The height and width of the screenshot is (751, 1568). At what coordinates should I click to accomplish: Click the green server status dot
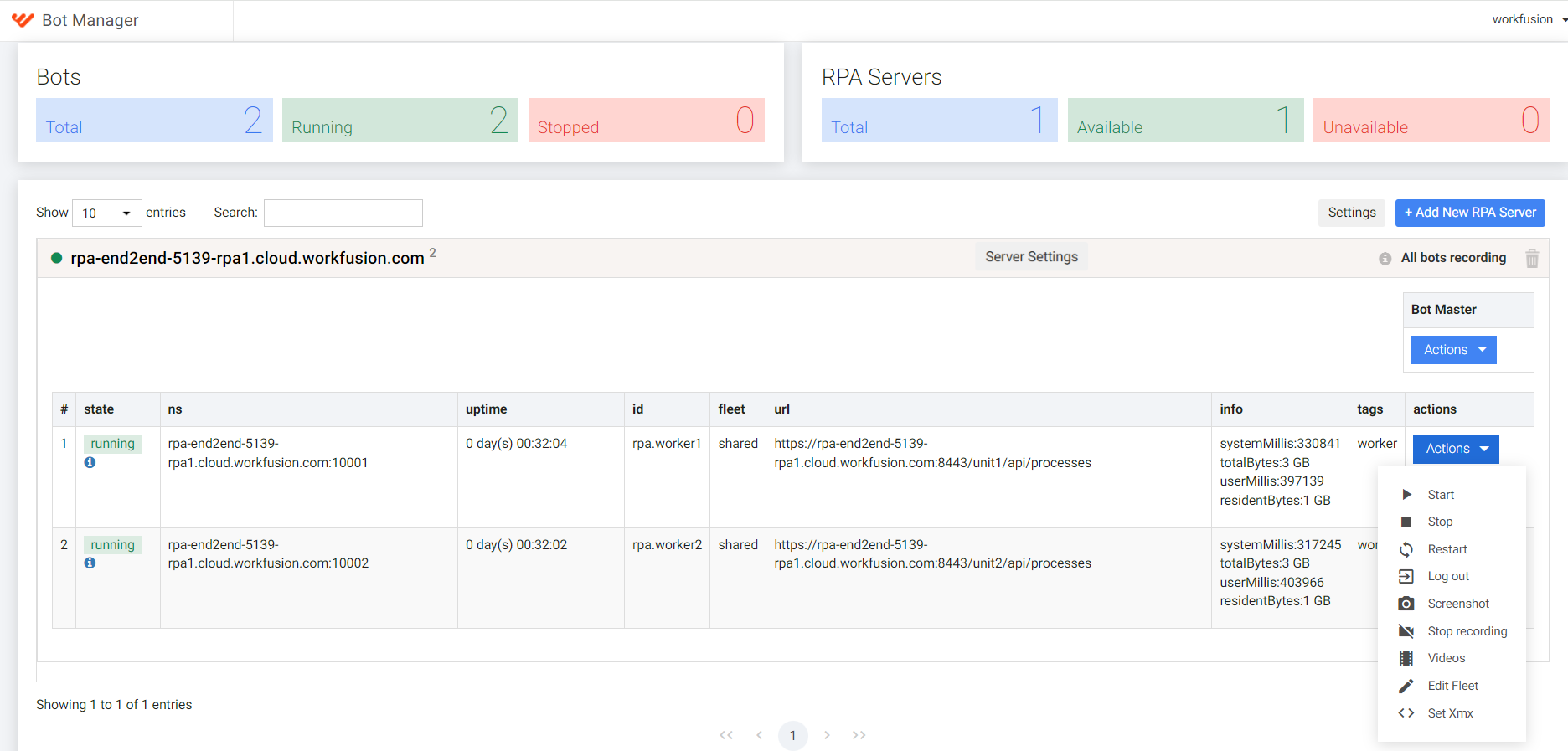pyautogui.click(x=57, y=258)
